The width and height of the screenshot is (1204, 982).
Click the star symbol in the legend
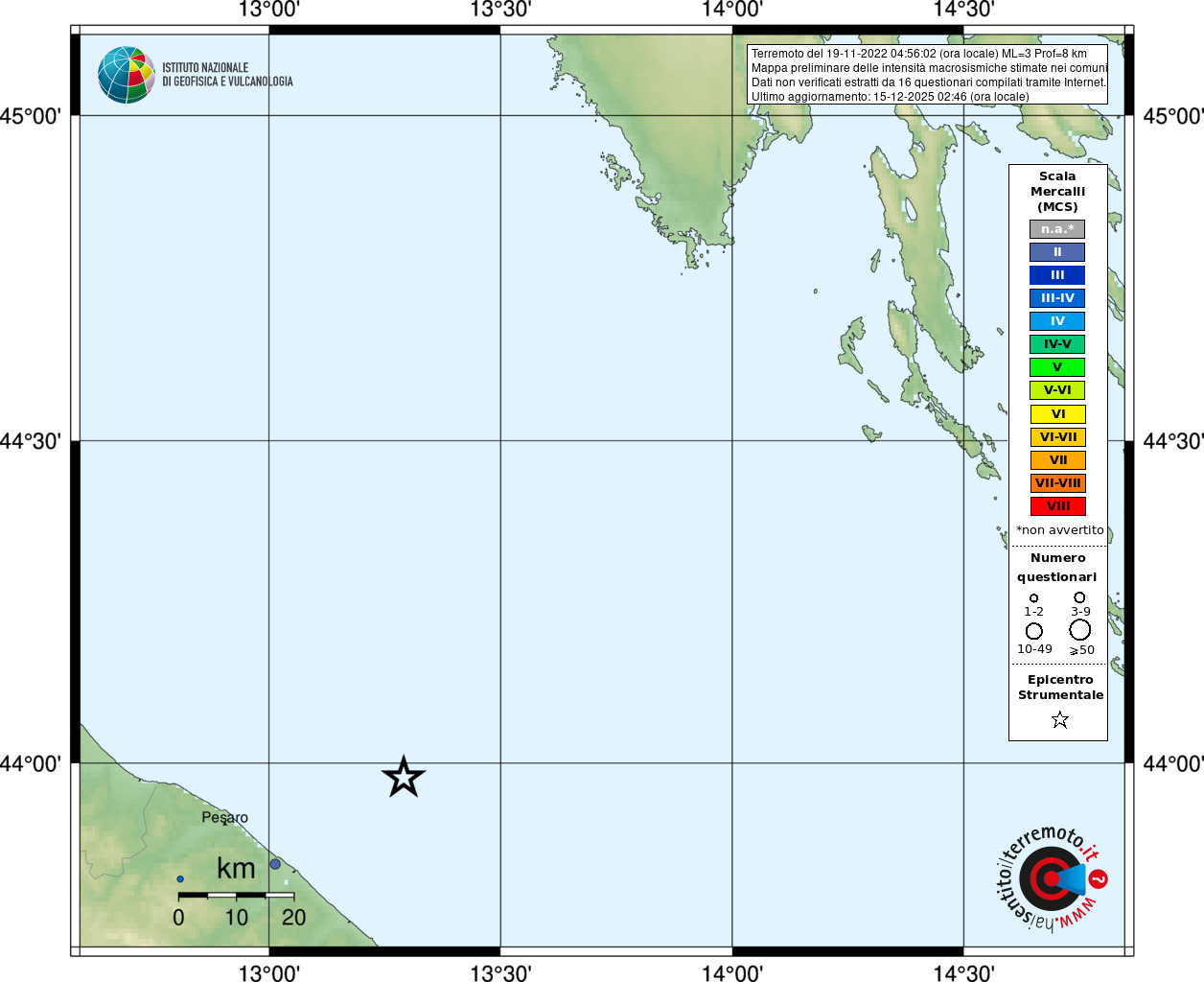(1059, 719)
